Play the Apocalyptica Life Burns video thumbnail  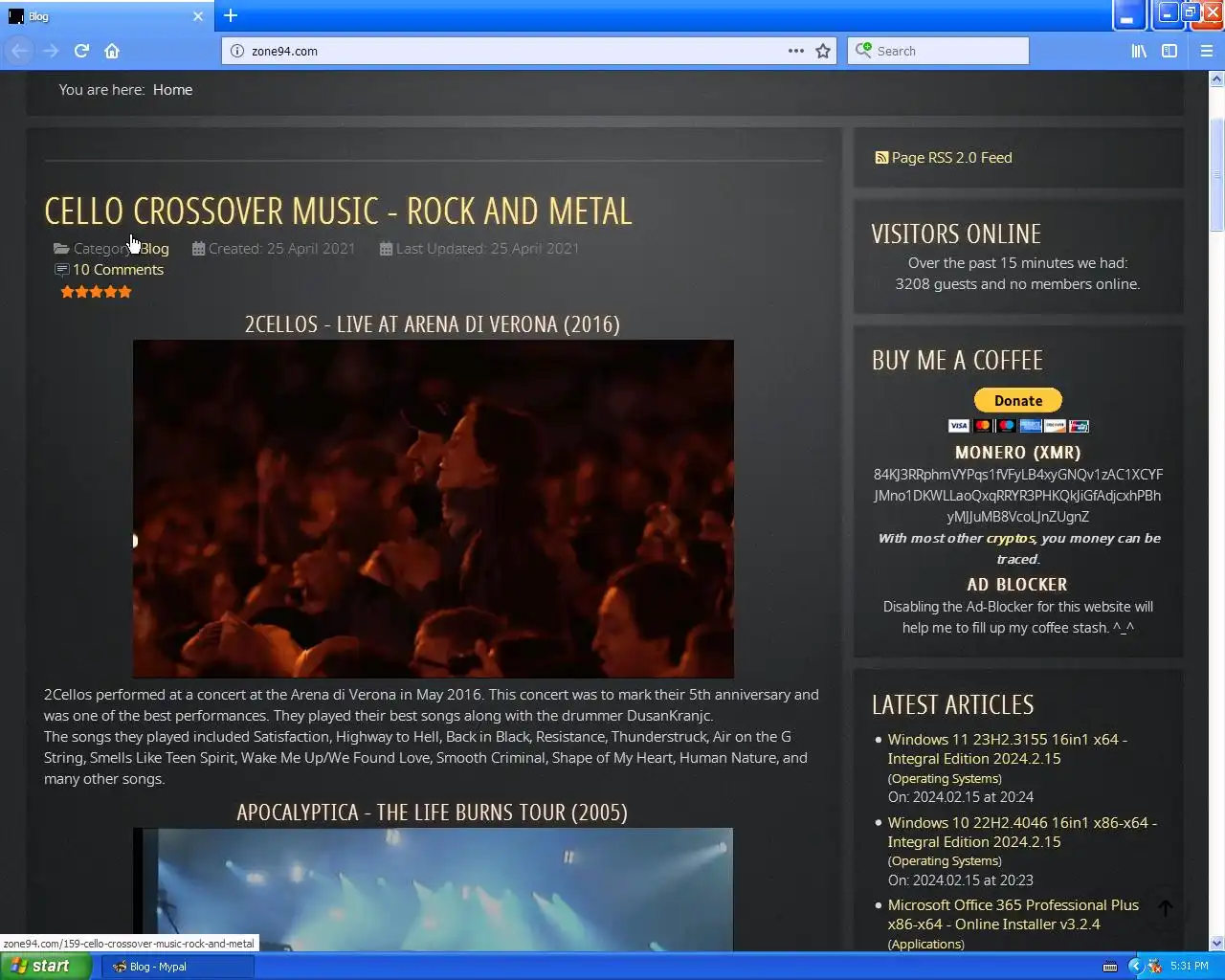point(433,890)
